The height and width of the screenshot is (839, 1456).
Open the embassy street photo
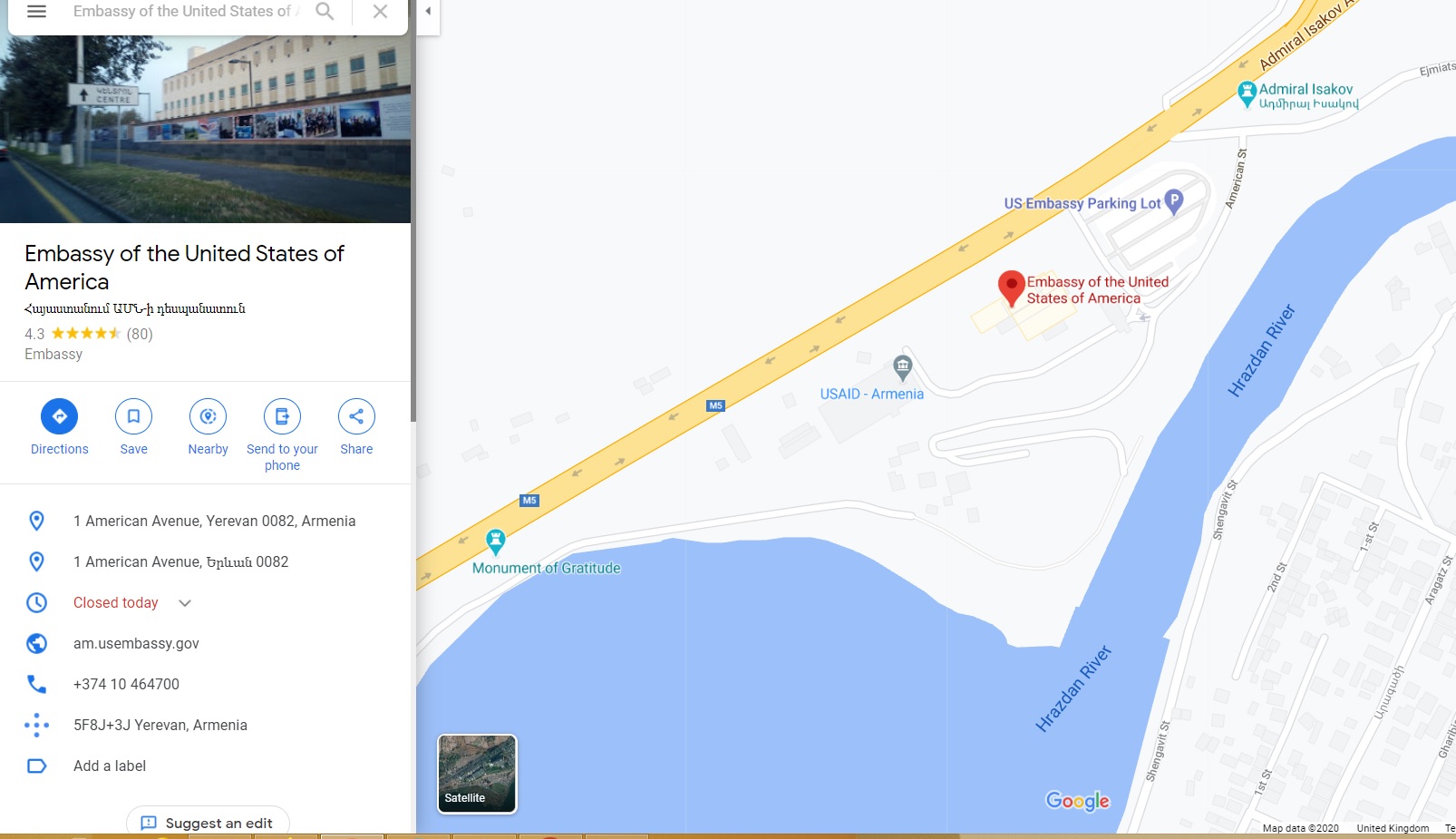[205, 129]
